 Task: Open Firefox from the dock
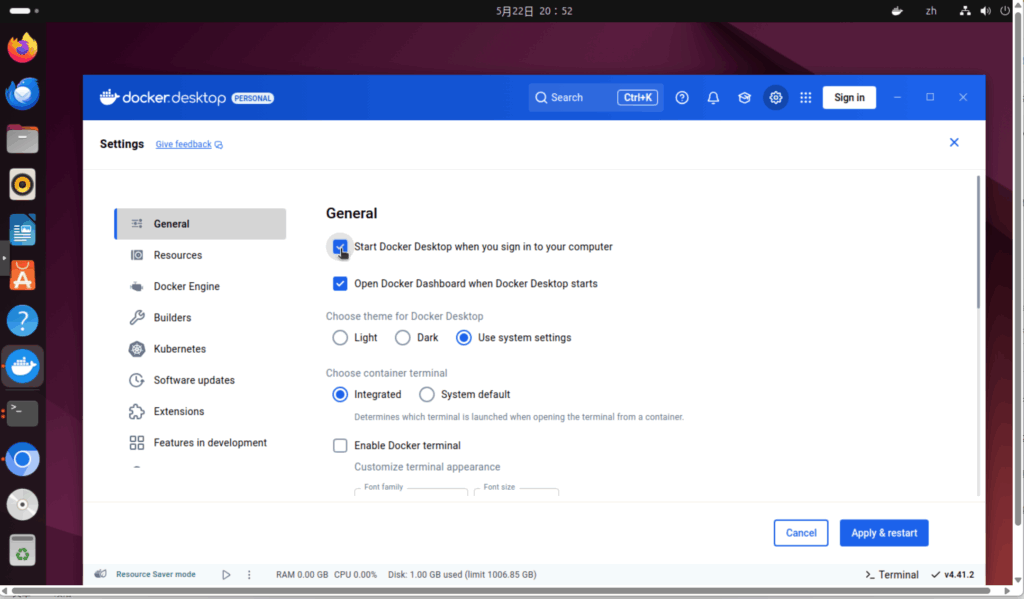[x=22, y=48]
